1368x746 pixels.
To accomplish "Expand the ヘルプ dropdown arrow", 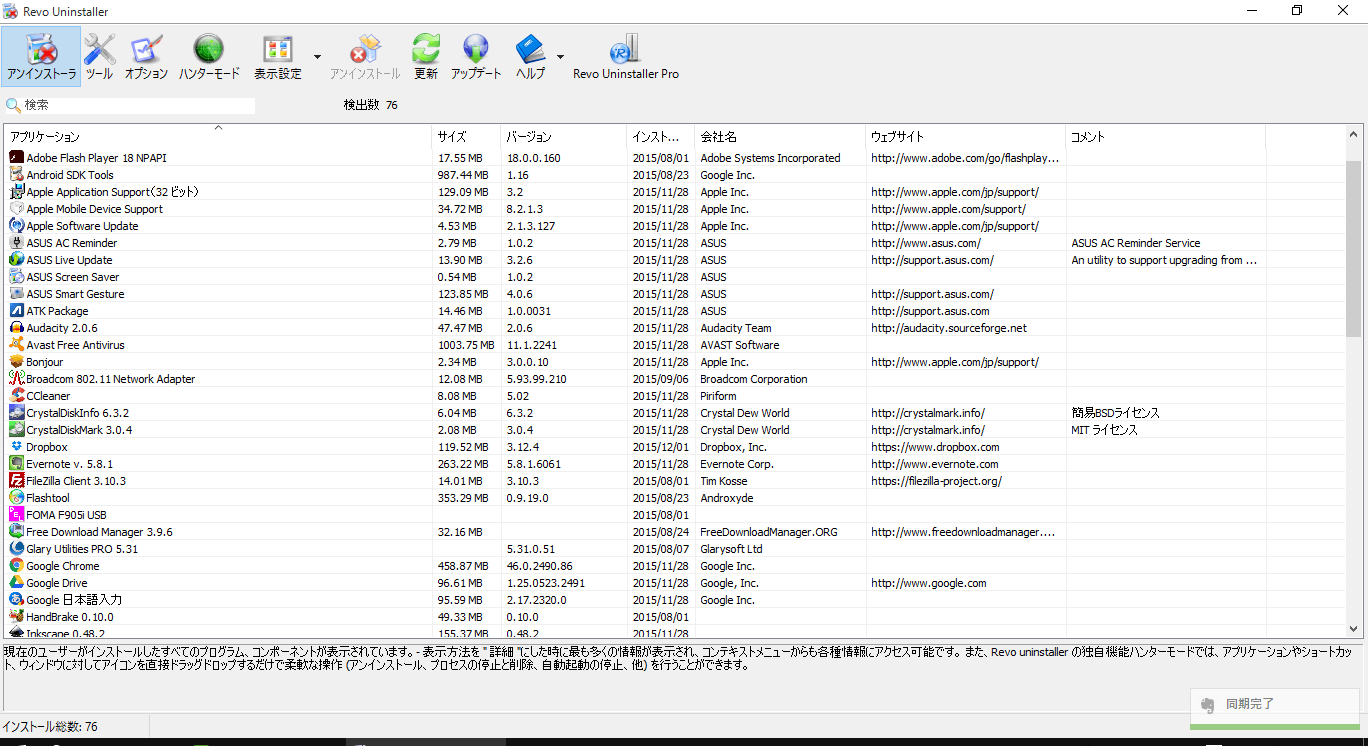I will 560,56.
